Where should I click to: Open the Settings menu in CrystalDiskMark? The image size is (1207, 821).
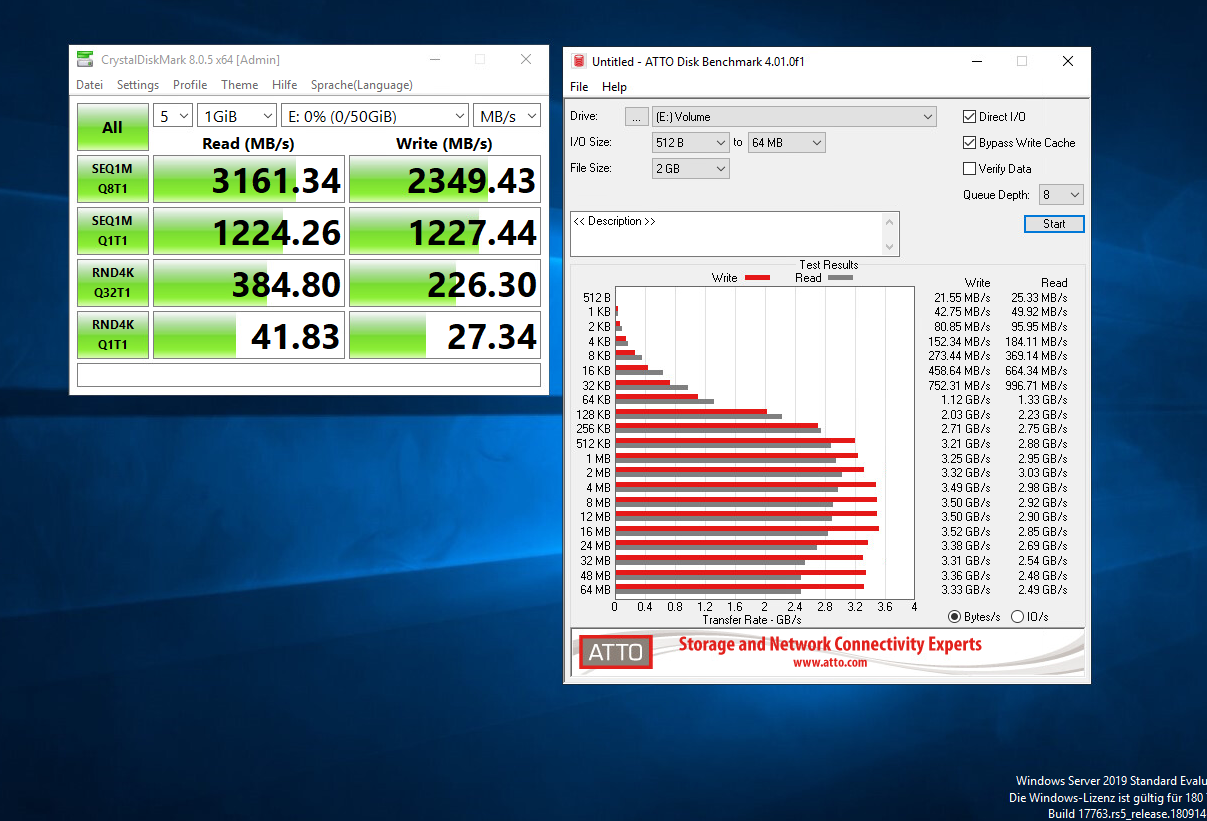(138, 85)
